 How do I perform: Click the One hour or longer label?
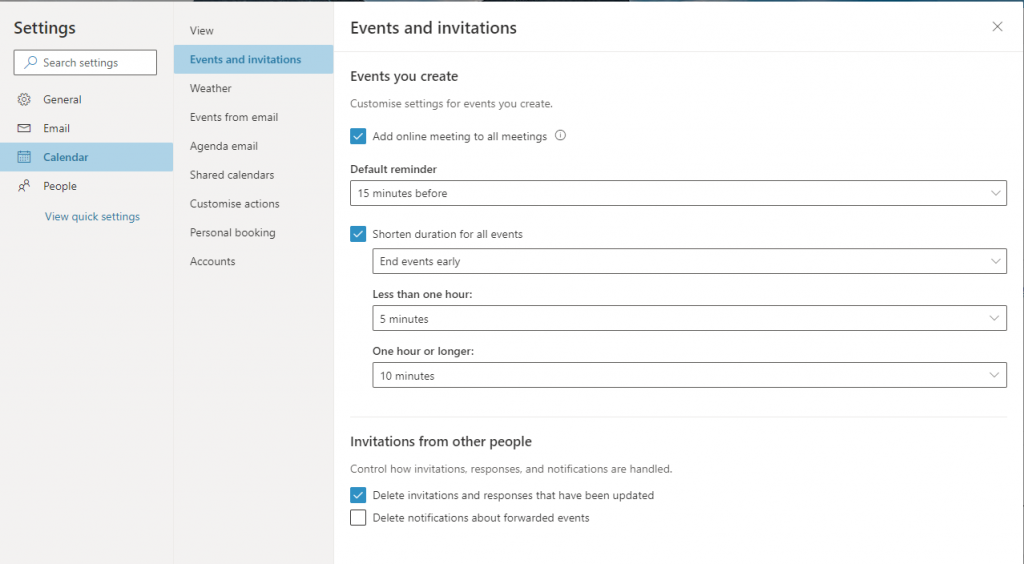tap(423, 351)
